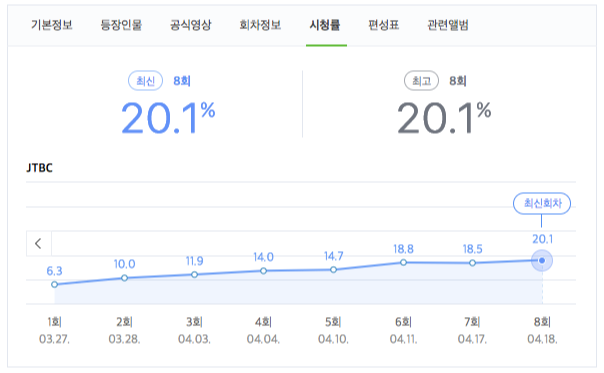Go to the 회차정보 tab
The height and width of the screenshot is (373, 604).
260,25
